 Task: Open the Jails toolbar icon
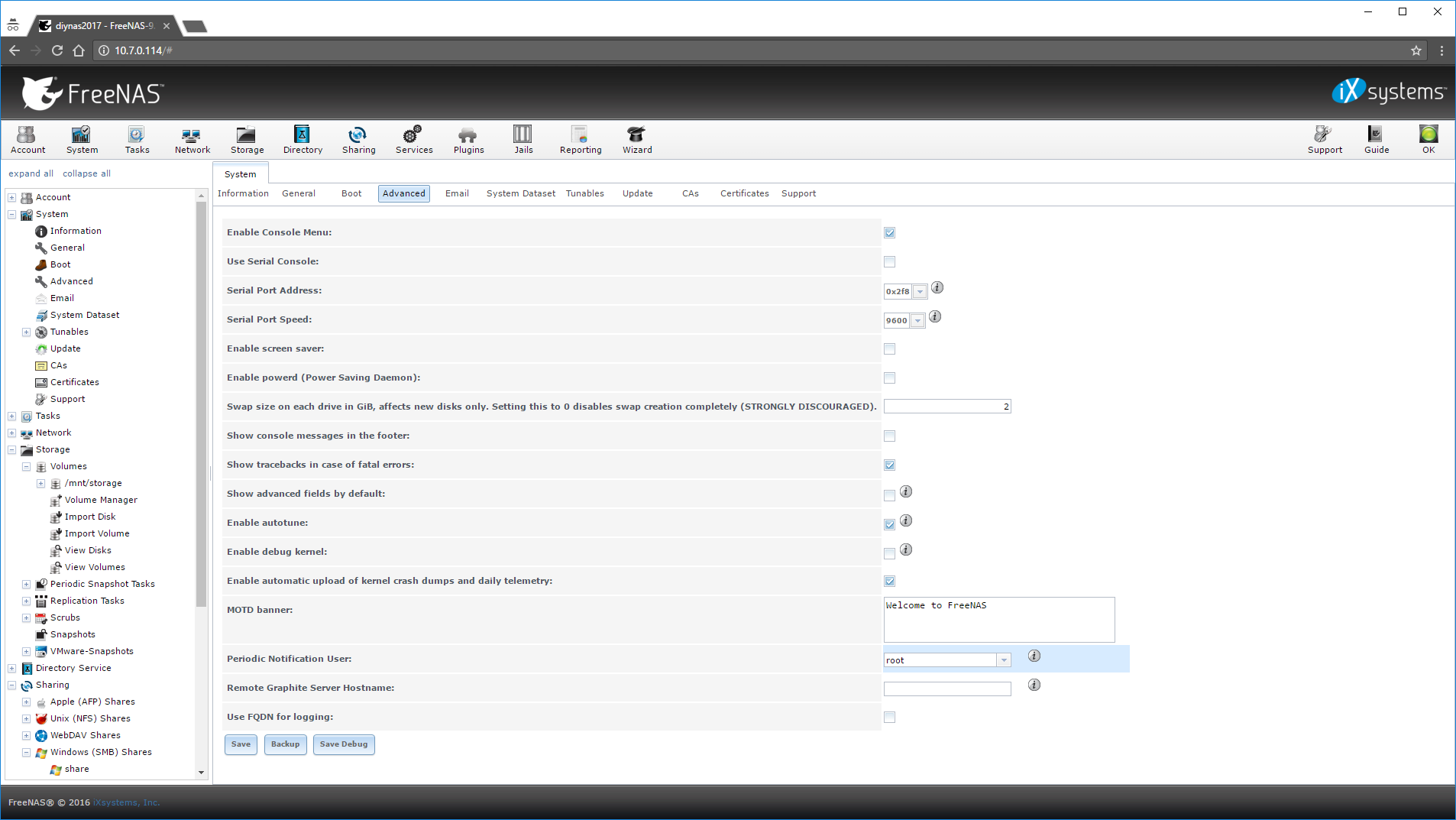point(523,140)
